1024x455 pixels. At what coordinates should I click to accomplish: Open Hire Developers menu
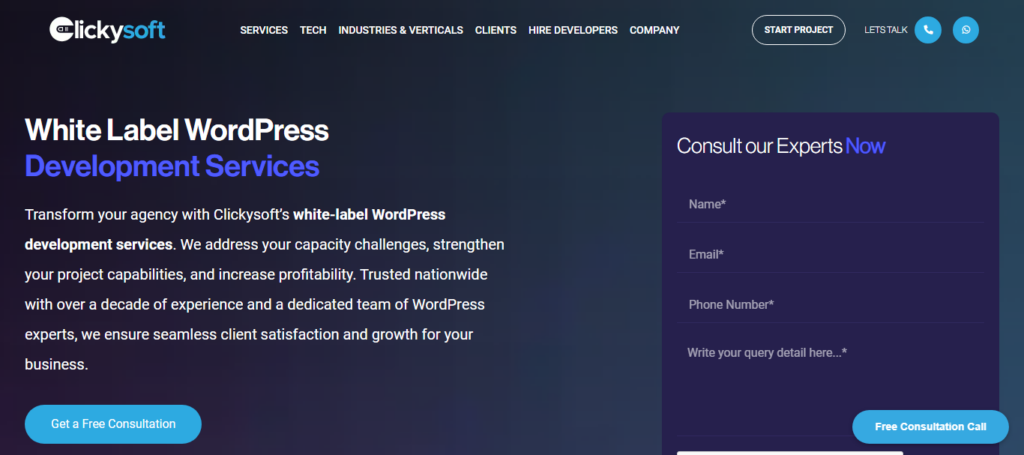[x=573, y=30]
